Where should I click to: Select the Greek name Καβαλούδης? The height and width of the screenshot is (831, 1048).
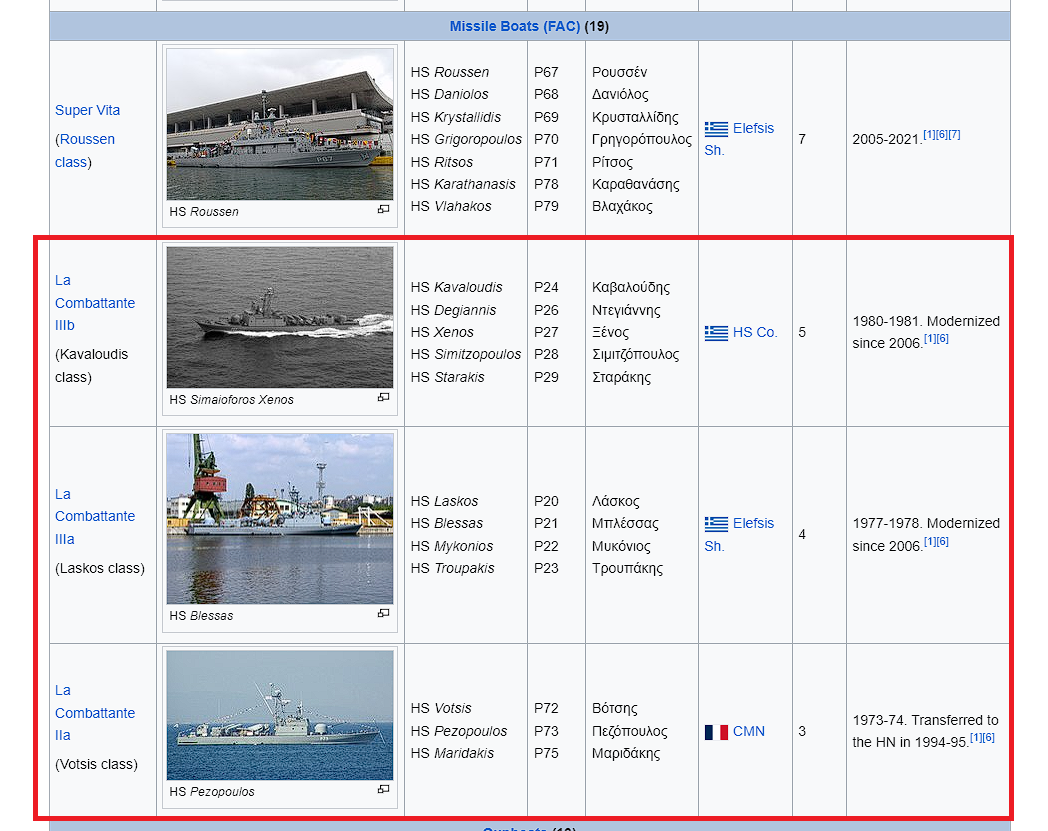(x=631, y=287)
